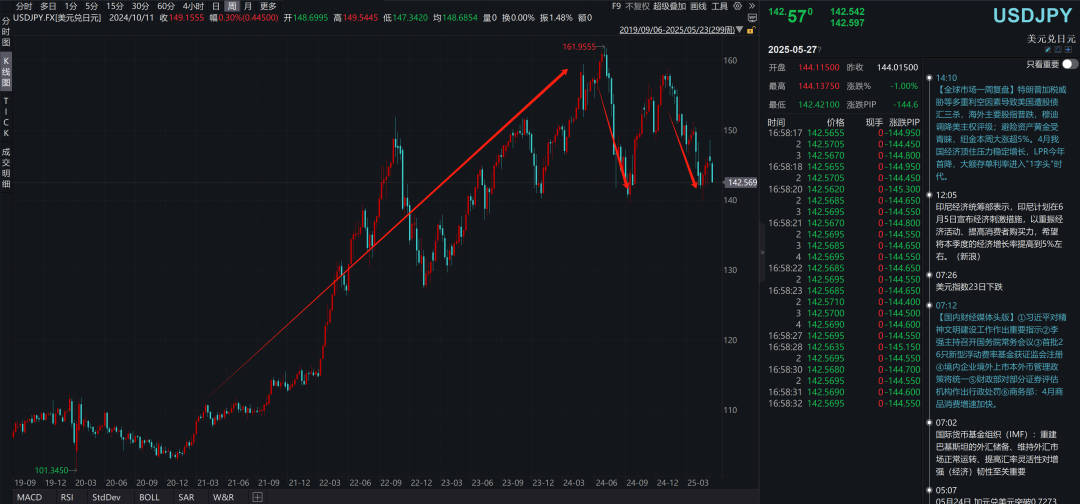Click the 24-03 date label on time axis
This screenshot has width=1080, height=504.
574,483
